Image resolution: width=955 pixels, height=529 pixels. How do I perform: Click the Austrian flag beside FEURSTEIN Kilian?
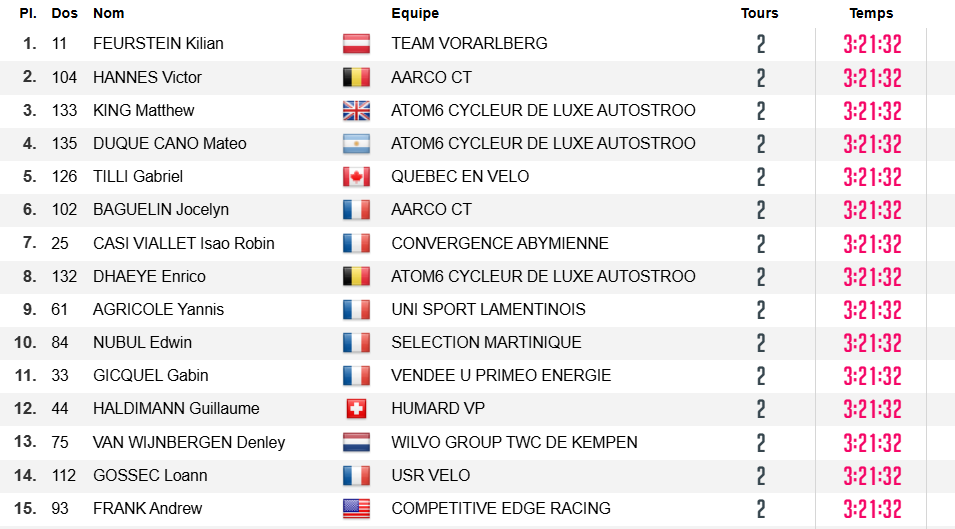tap(356, 44)
